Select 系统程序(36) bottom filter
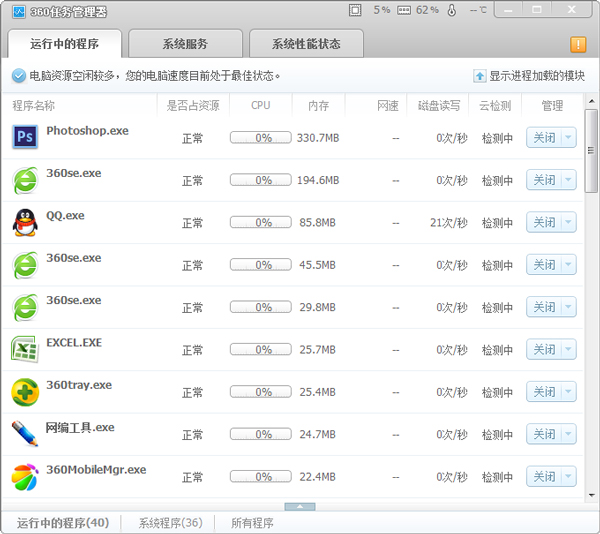Viewport: 600px width, 534px height. tap(170, 523)
